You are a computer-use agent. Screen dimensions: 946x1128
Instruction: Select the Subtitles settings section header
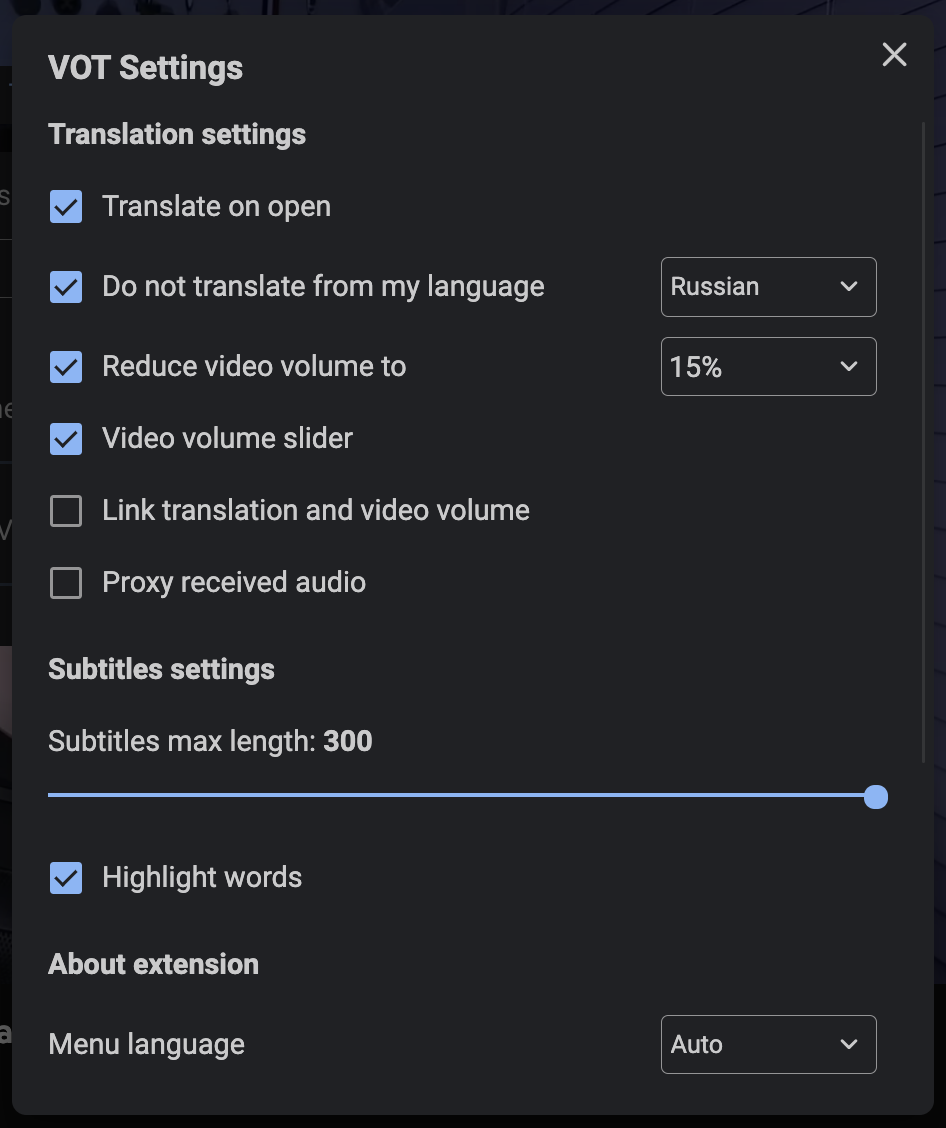click(161, 669)
